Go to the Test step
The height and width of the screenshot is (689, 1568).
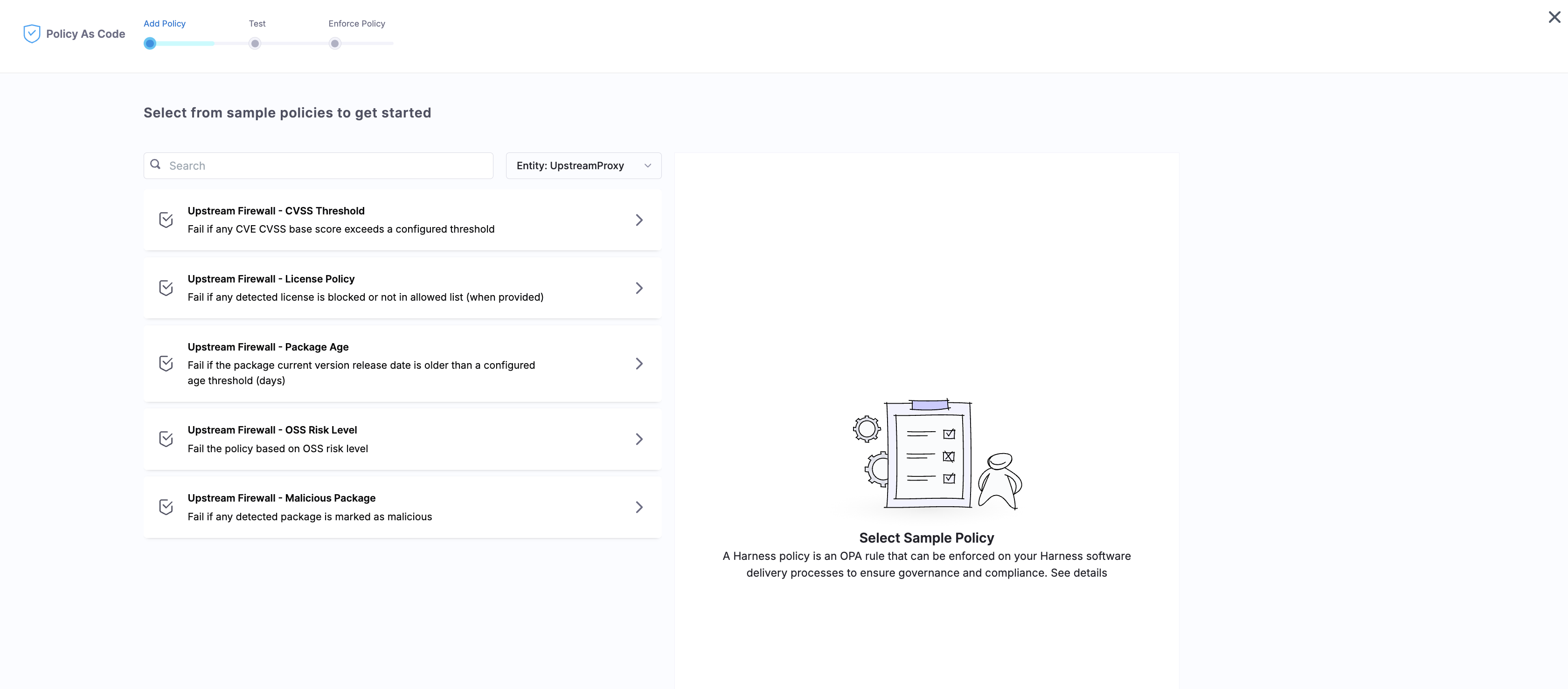[x=257, y=23]
